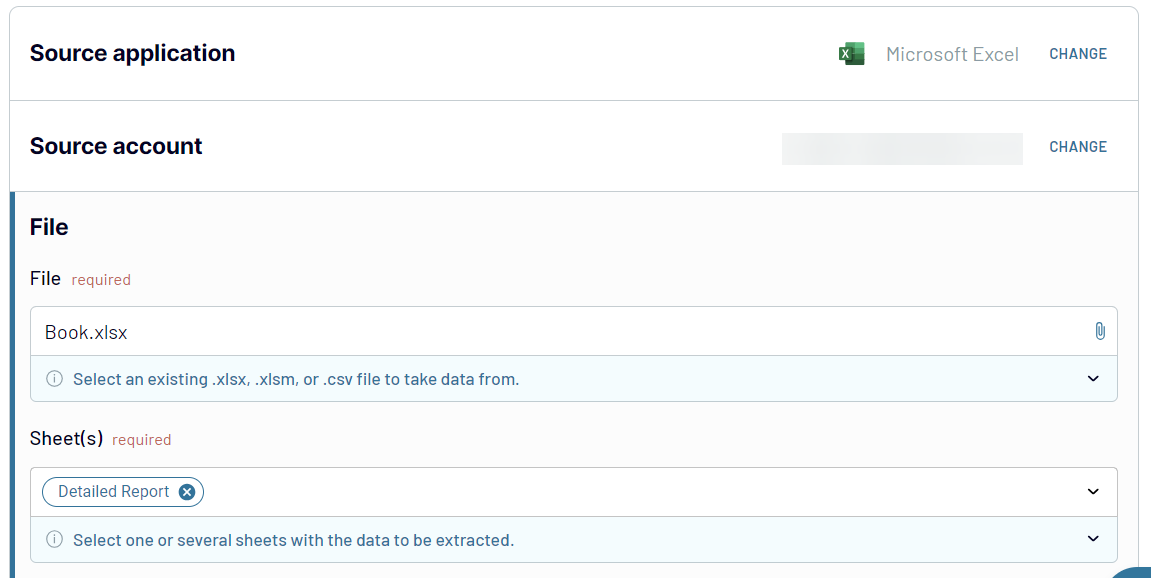Click the Source application heading
Viewport: 1151px width, 578px height.
coord(132,54)
